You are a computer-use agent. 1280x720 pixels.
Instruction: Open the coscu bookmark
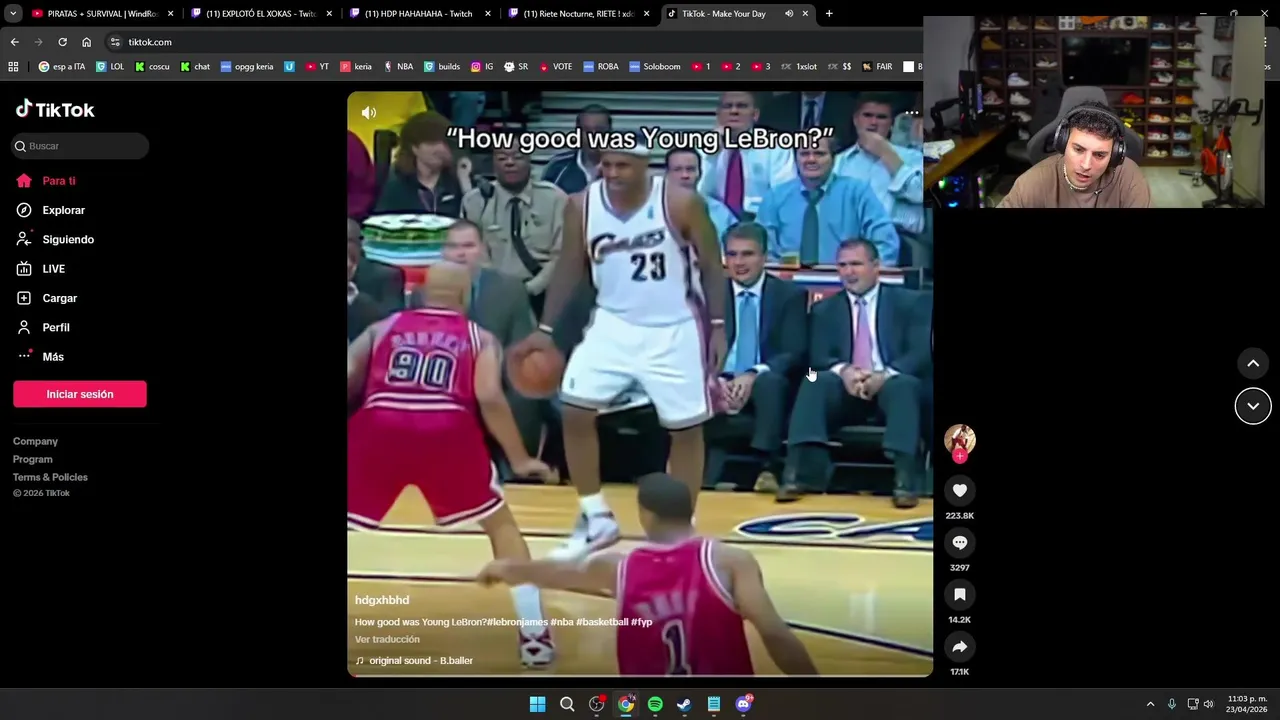152,67
